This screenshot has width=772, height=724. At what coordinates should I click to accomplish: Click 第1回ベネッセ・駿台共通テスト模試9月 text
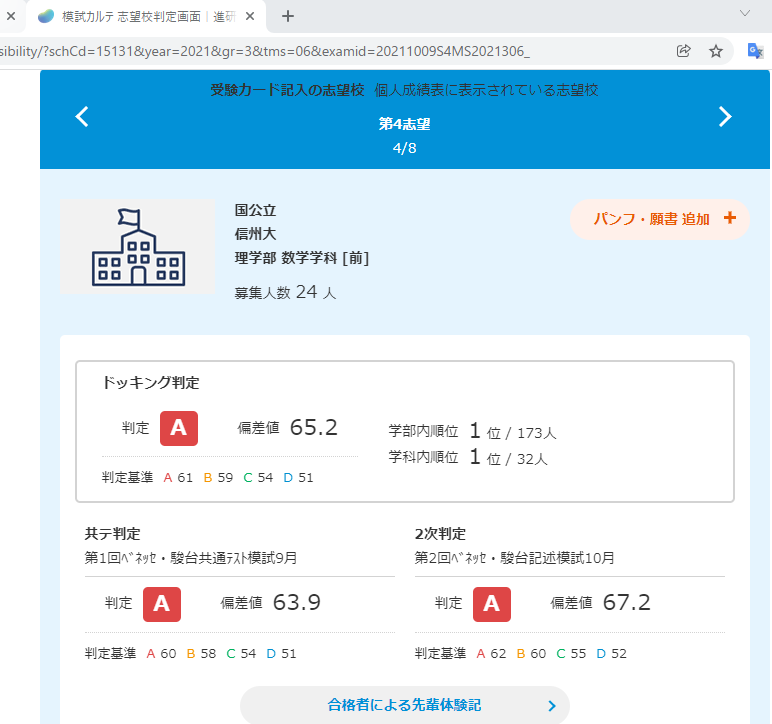point(191,558)
